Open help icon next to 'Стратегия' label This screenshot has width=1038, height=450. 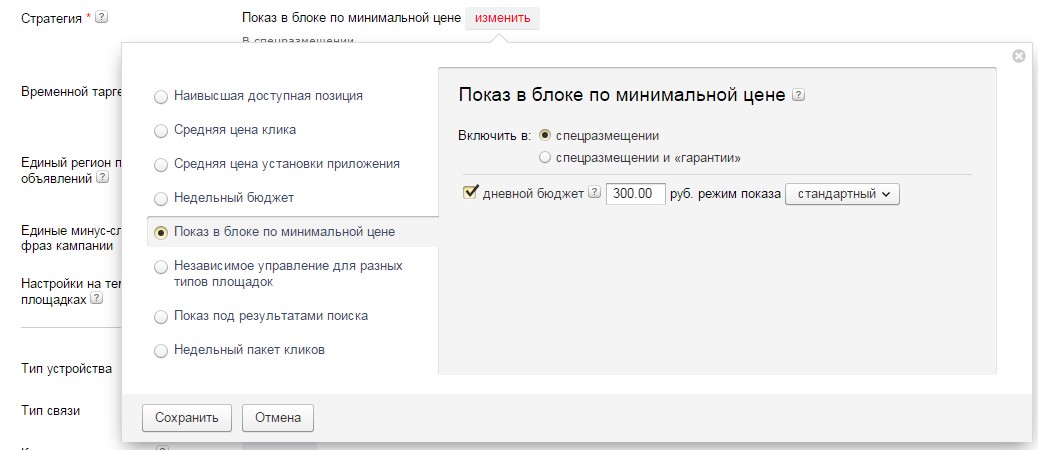pos(101,18)
